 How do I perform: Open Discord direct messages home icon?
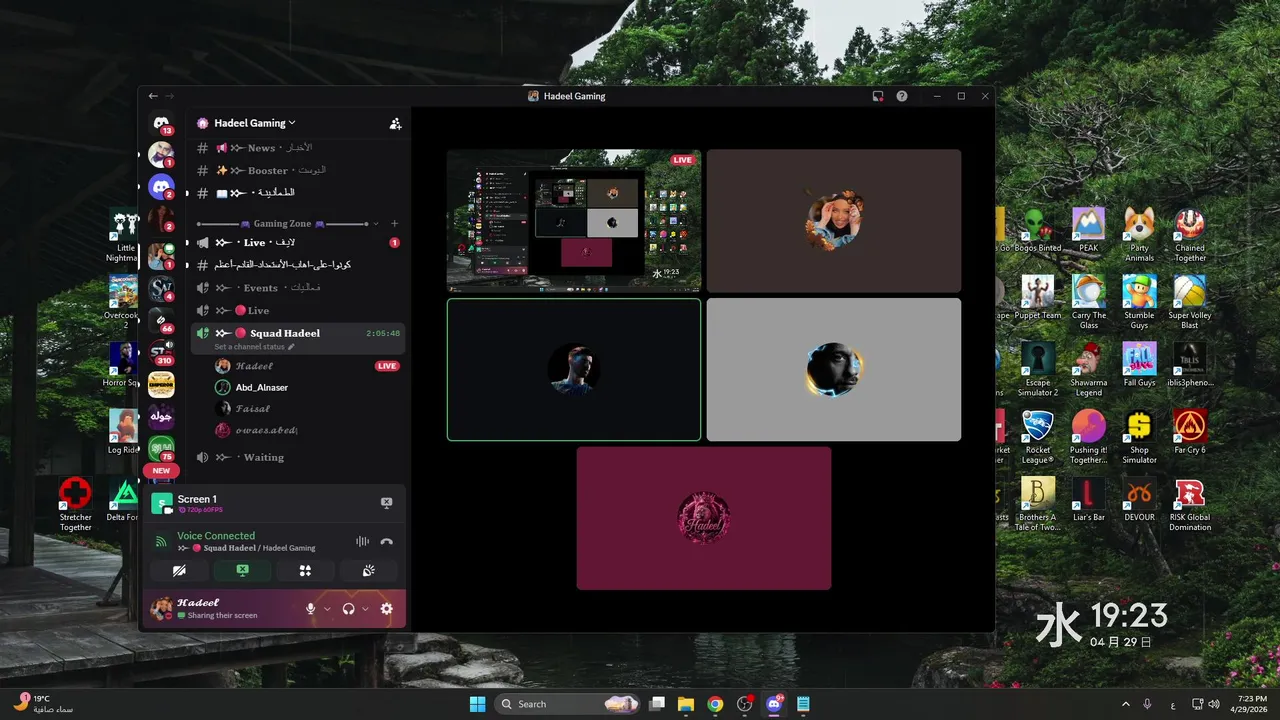160,123
